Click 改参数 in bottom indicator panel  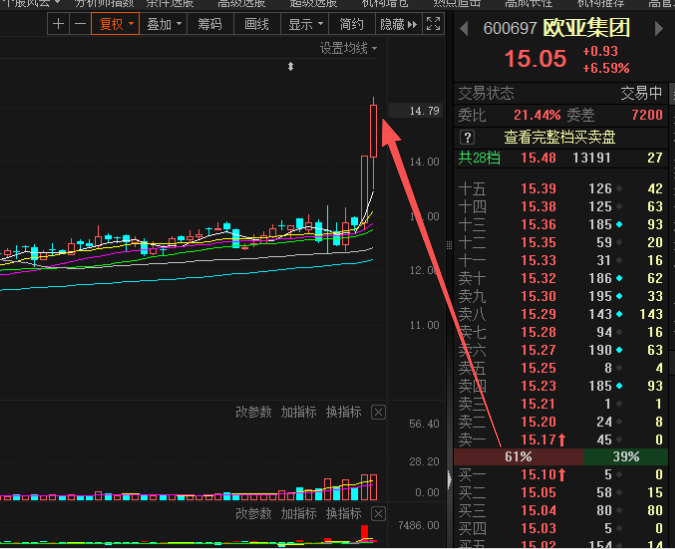tap(254, 514)
